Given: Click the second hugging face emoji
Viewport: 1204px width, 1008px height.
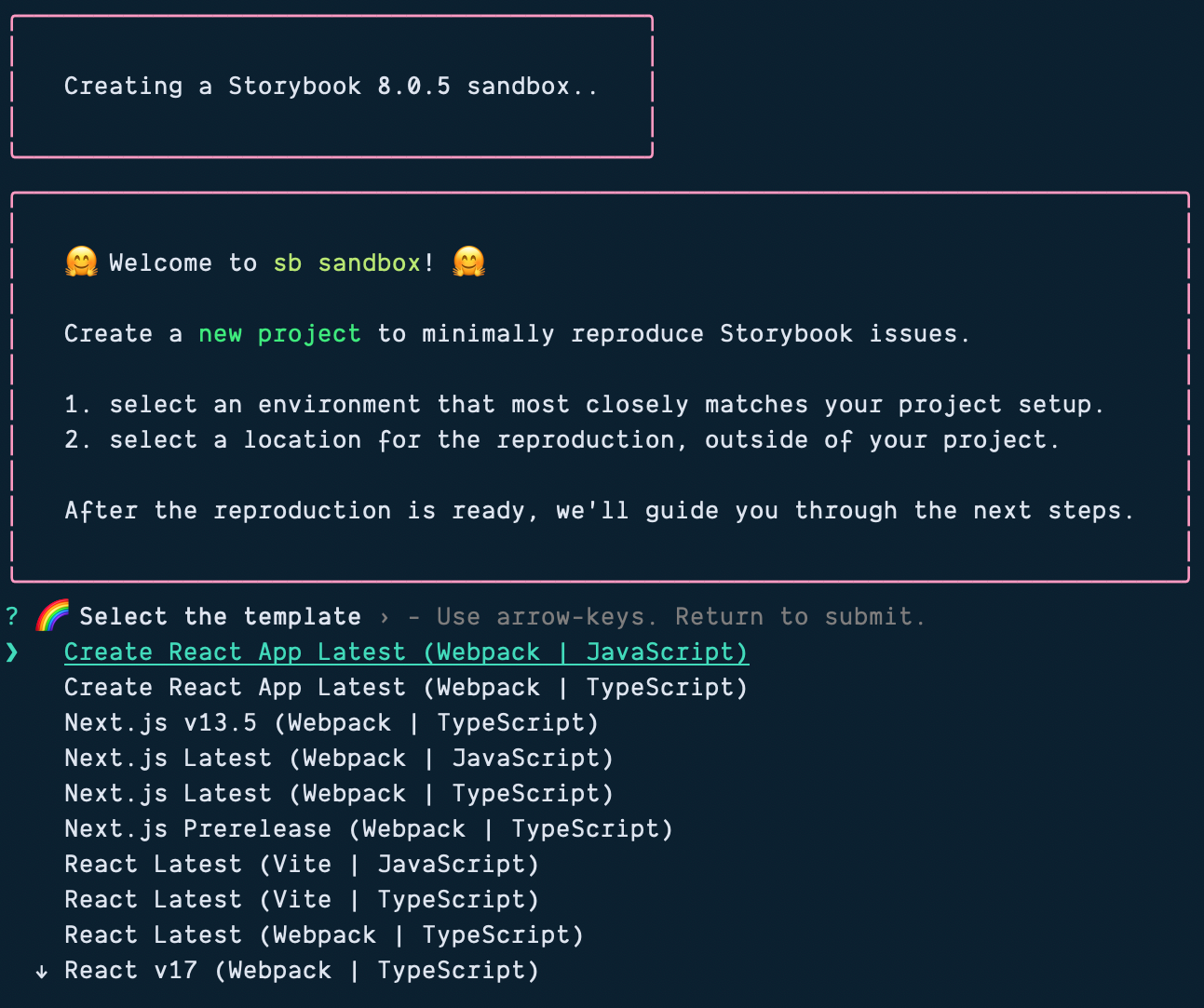Looking at the screenshot, I should tap(469, 262).
